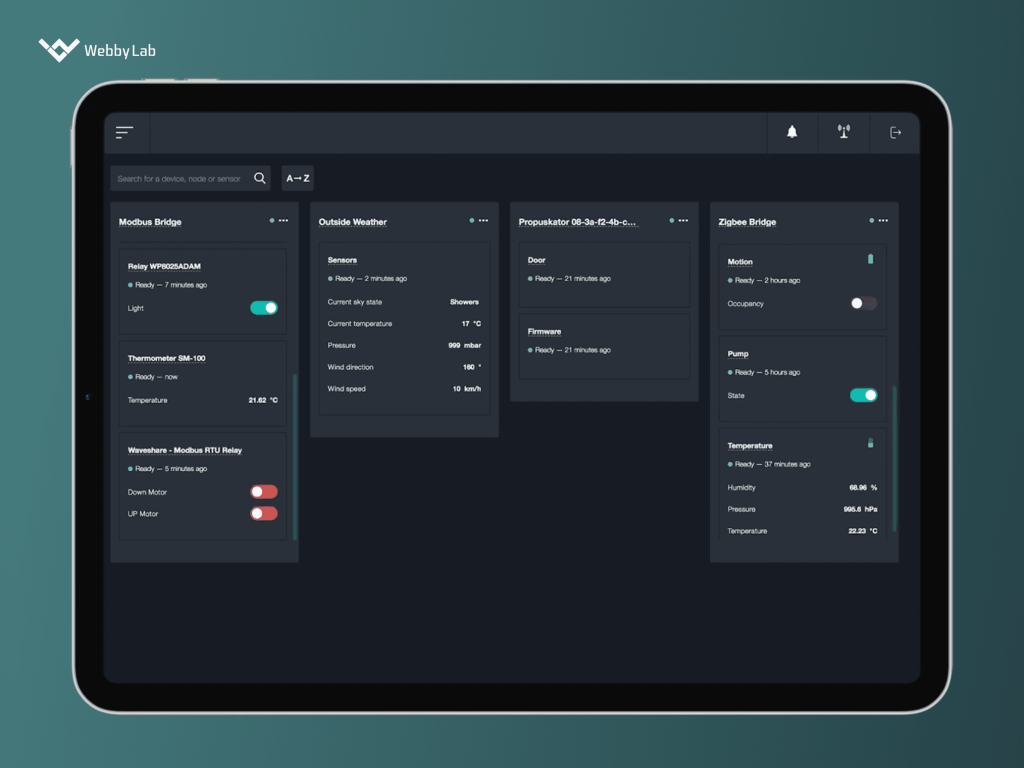The image size is (1024, 768).
Task: Open the Door node on Propuskator
Action: coord(536,259)
